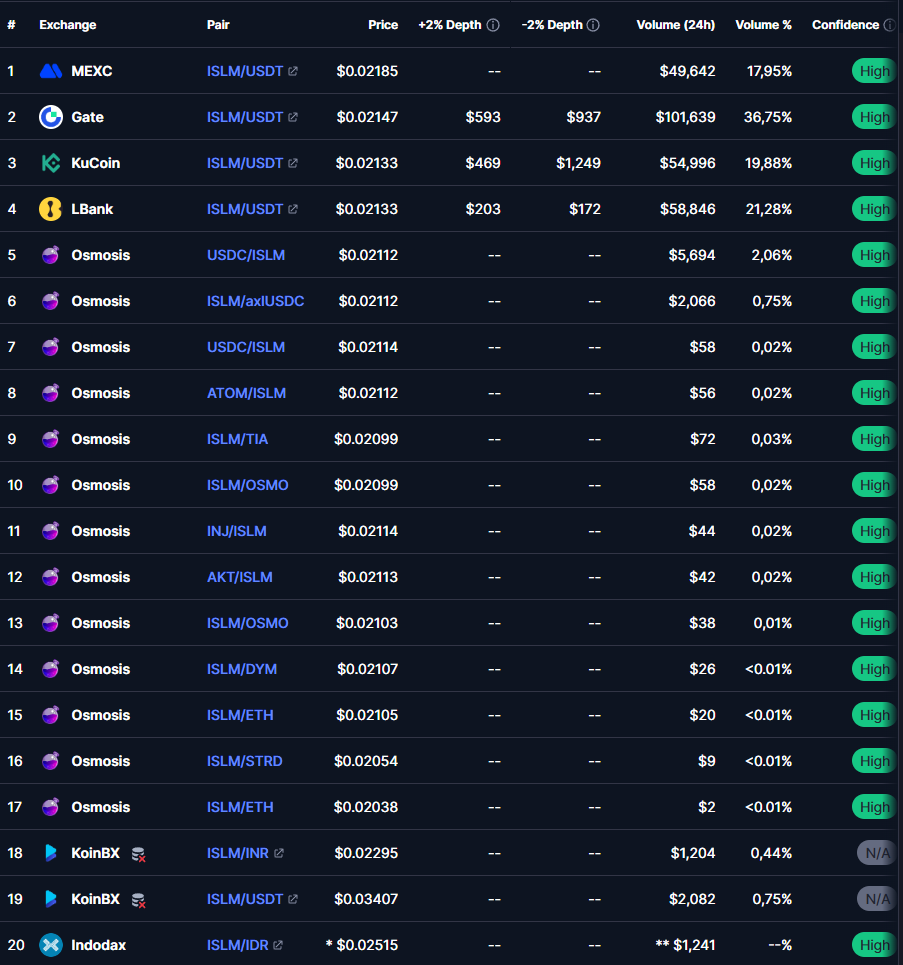Open the KuCoin ISLM/USDT pair link
The width and height of the screenshot is (903, 965).
pyautogui.click(x=245, y=163)
